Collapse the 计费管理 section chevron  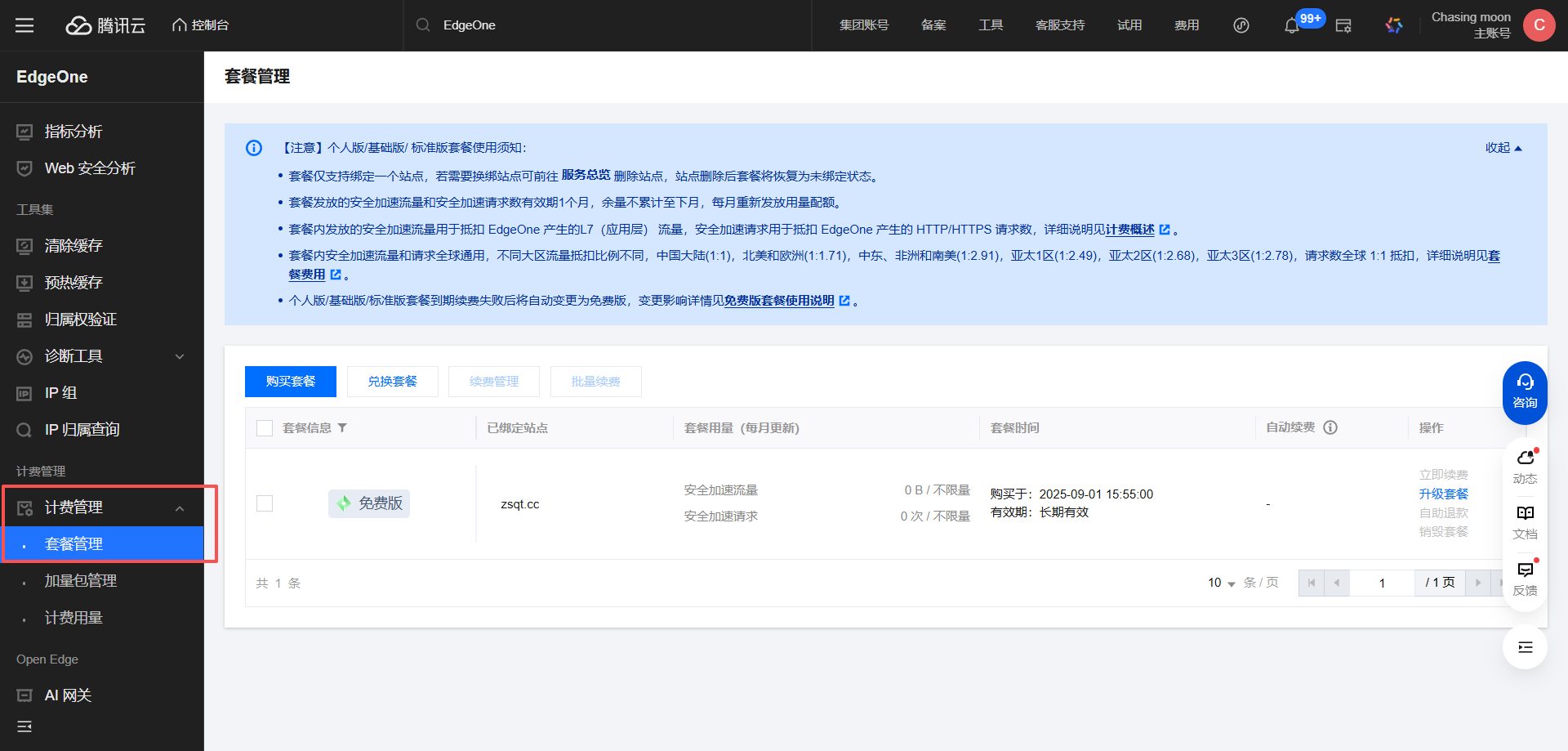click(180, 508)
